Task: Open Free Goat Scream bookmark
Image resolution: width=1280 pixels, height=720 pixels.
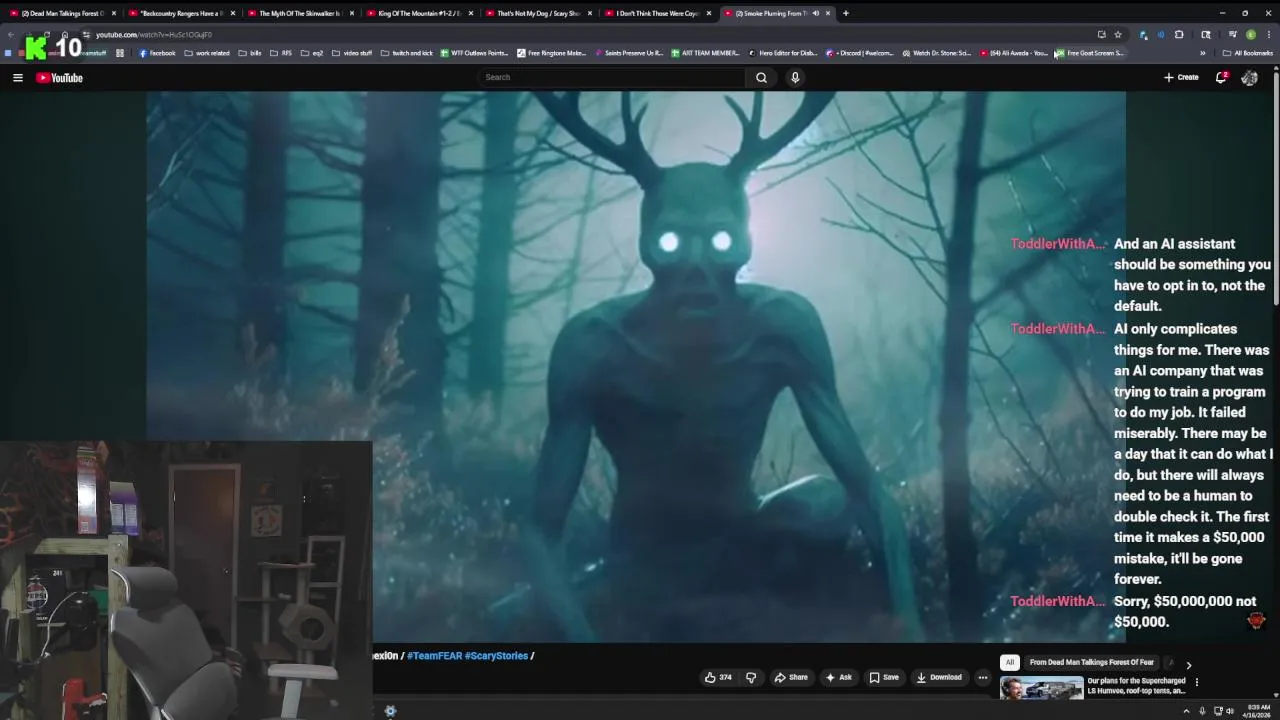Action: tap(1089, 53)
